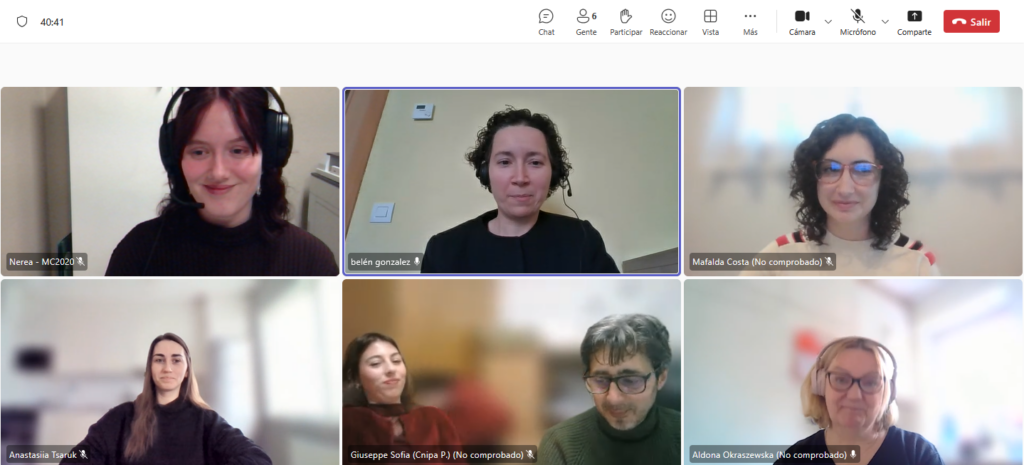The image size is (1024, 465).
Task: Leave the meeting with Salir button
Action: point(971,22)
